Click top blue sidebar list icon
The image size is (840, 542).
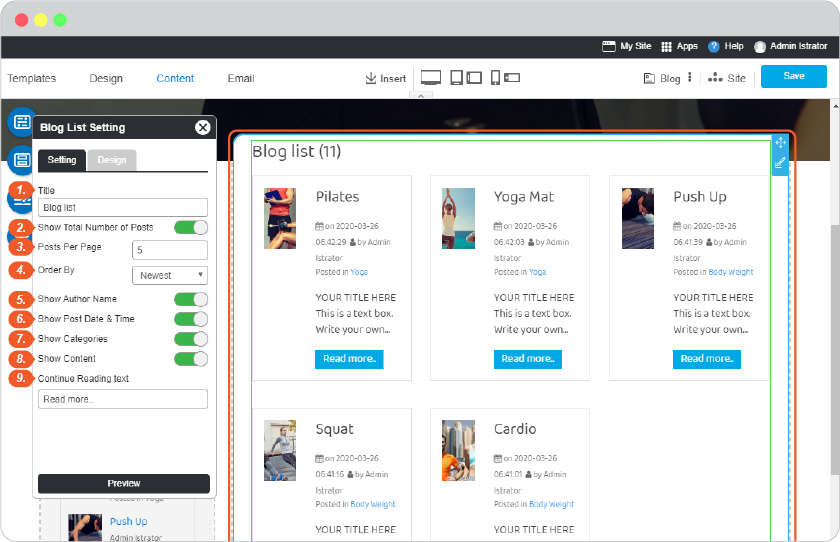point(21,122)
